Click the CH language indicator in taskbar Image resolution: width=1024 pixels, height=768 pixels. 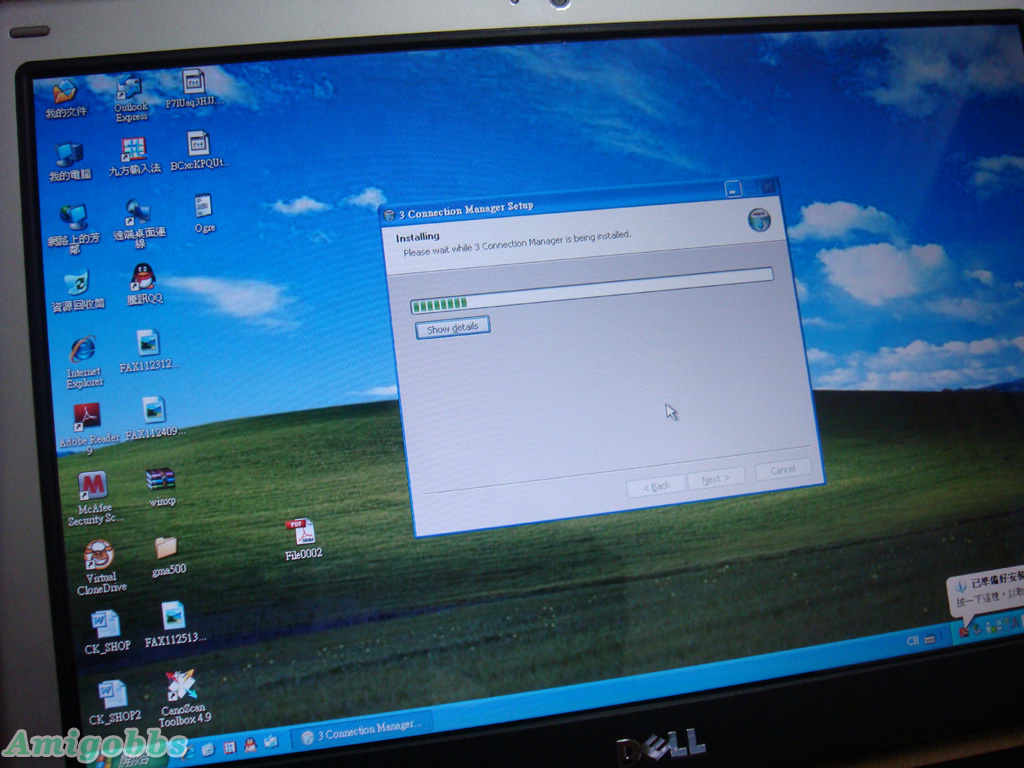click(x=913, y=640)
